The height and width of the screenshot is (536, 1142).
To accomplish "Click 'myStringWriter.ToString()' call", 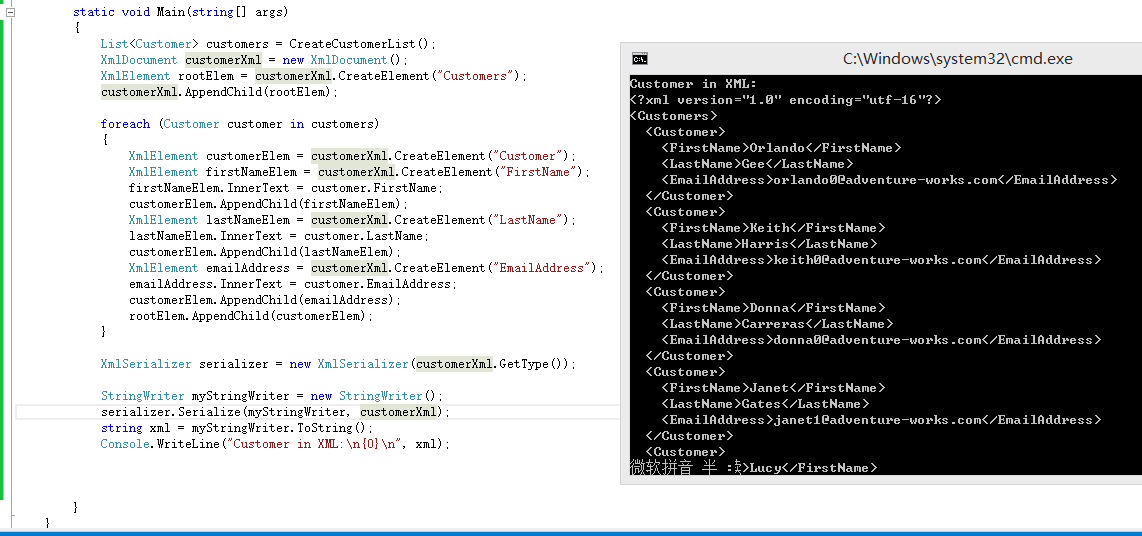I will (279, 428).
